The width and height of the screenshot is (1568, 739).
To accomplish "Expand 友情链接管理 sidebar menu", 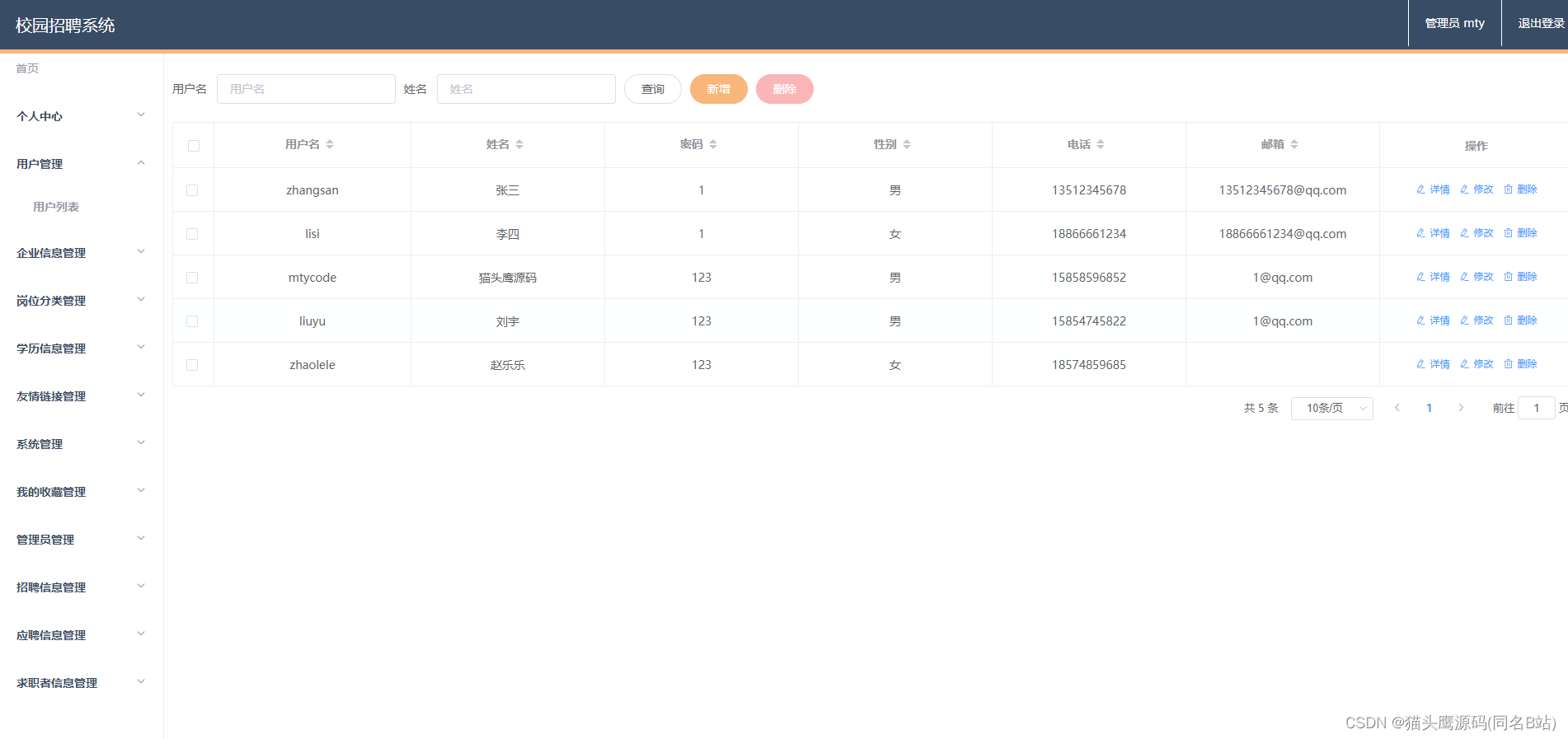I will click(81, 396).
